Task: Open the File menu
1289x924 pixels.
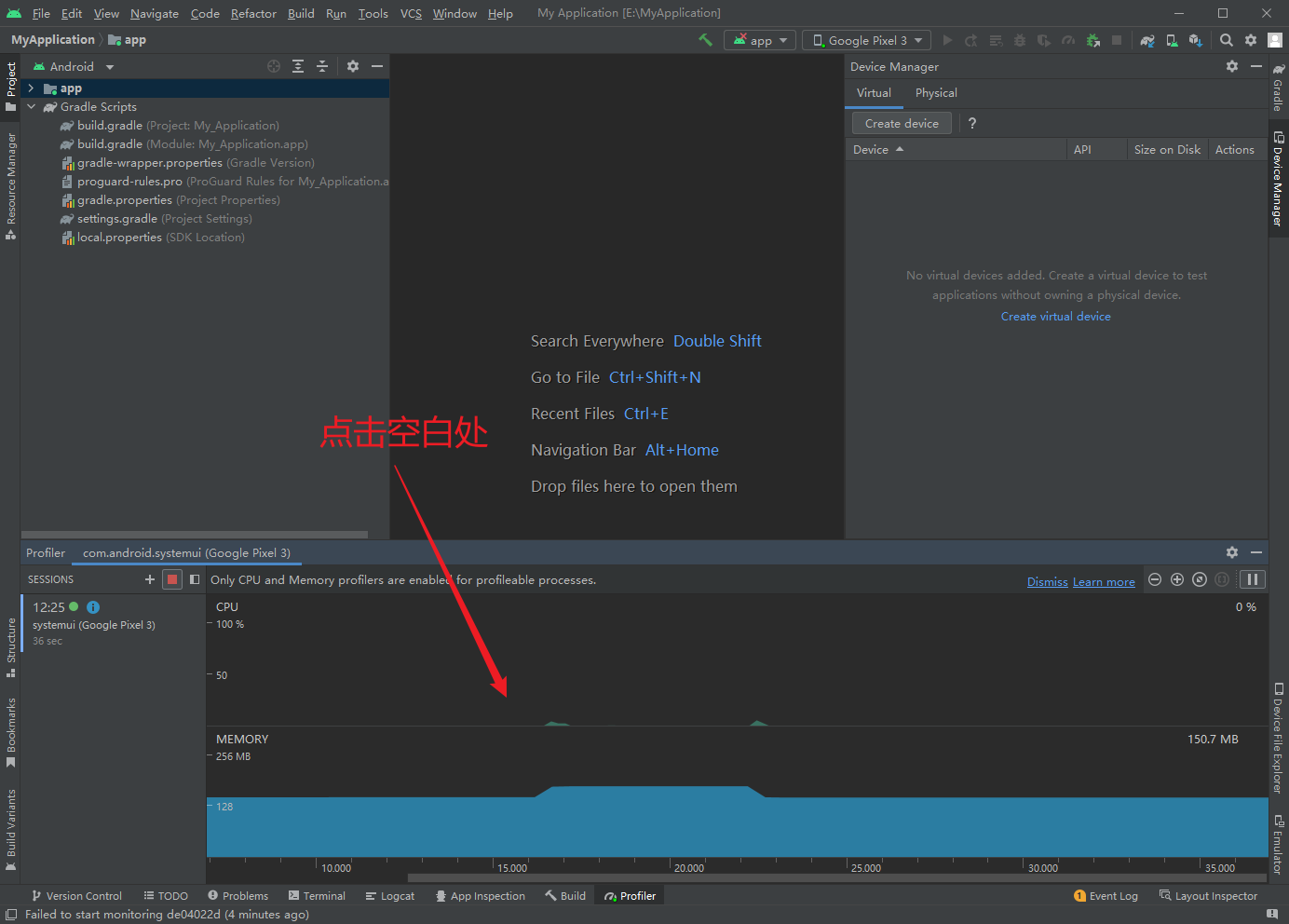Action: tap(41, 13)
